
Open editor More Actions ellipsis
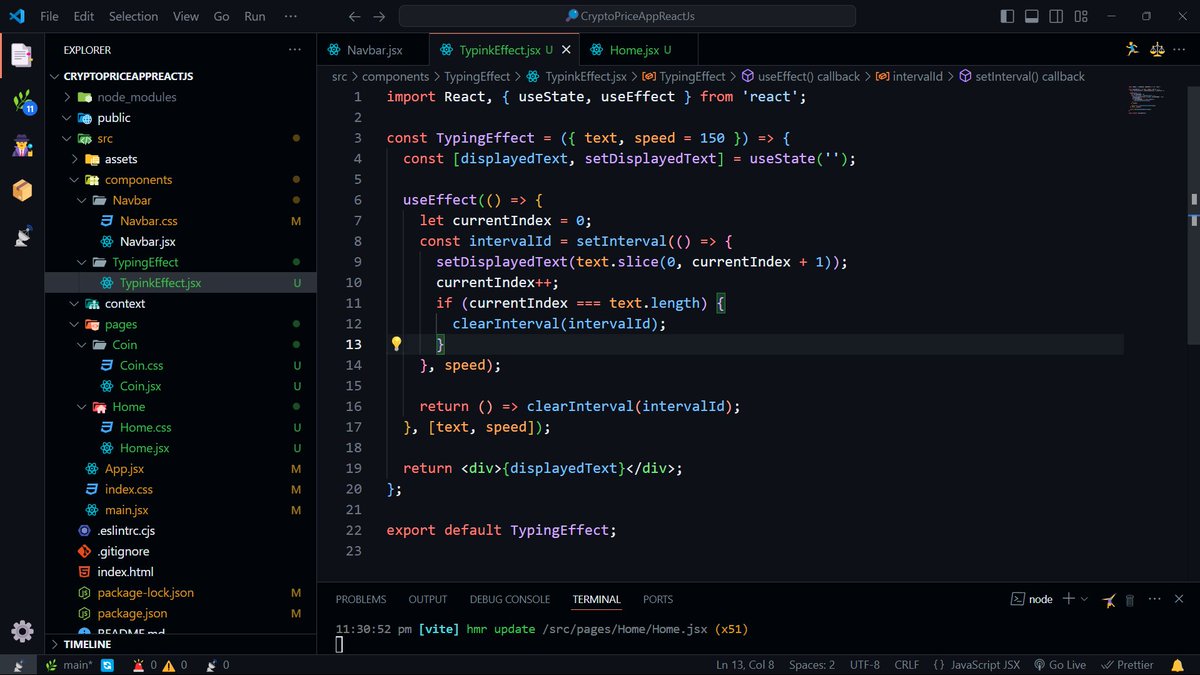pyautogui.click(x=1182, y=49)
